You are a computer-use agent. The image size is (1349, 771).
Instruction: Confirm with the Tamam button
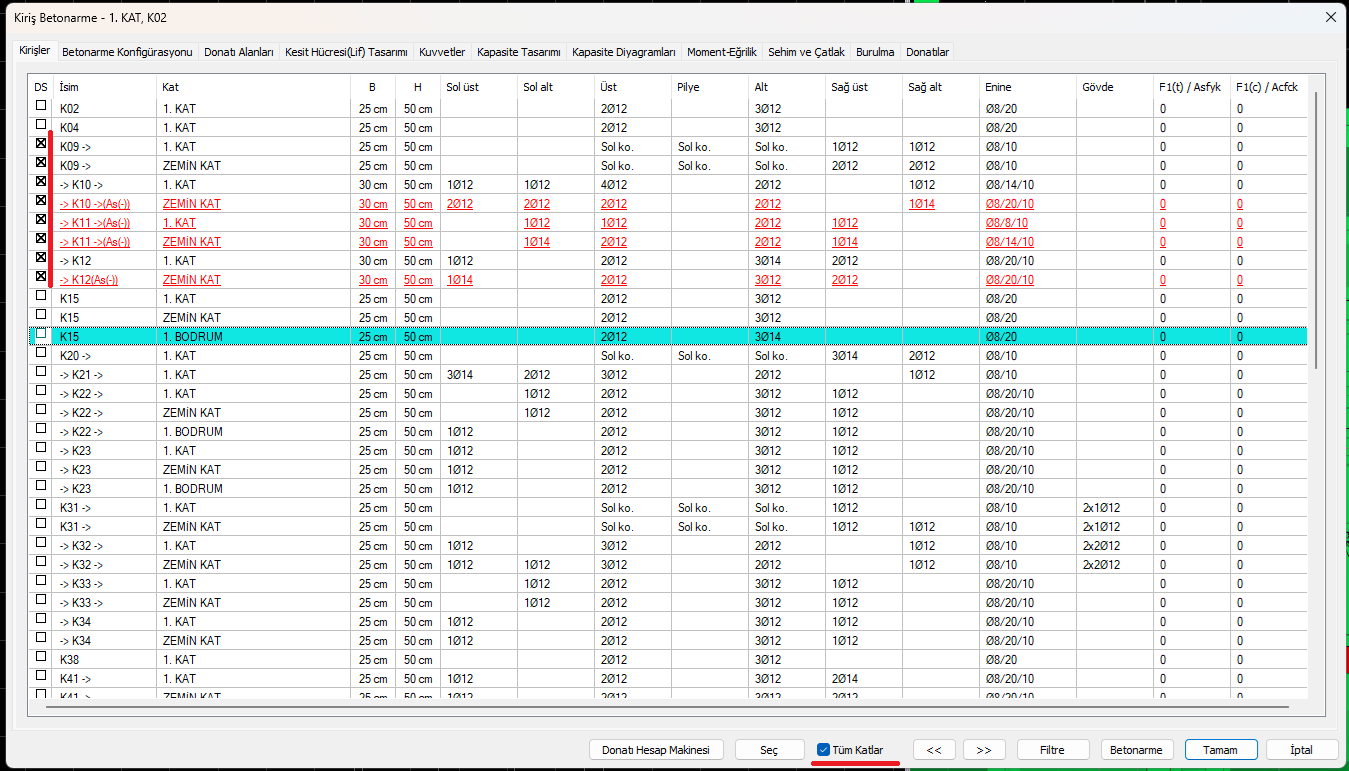click(1220, 750)
